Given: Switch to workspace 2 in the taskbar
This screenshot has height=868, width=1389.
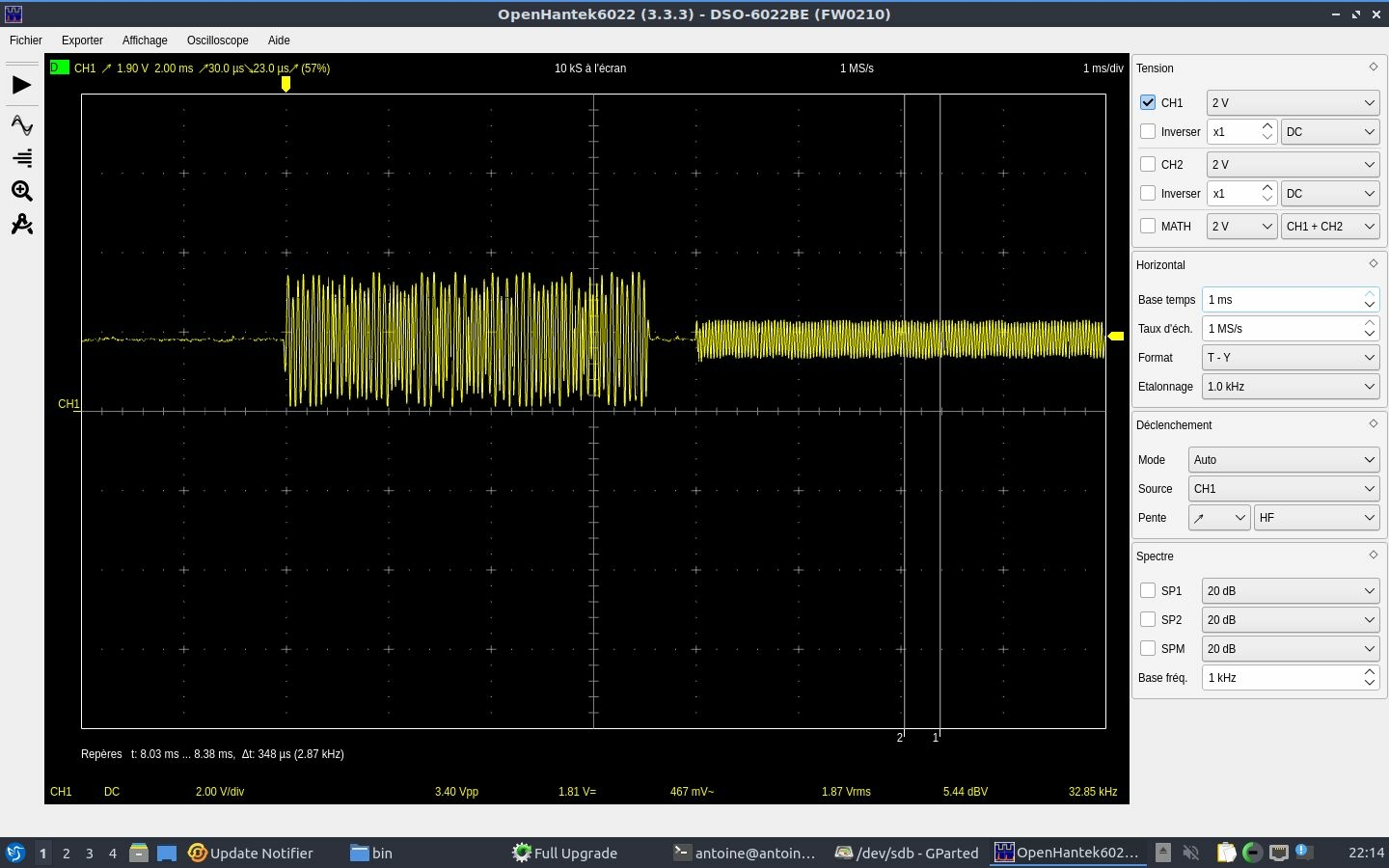Looking at the screenshot, I should click(66, 853).
